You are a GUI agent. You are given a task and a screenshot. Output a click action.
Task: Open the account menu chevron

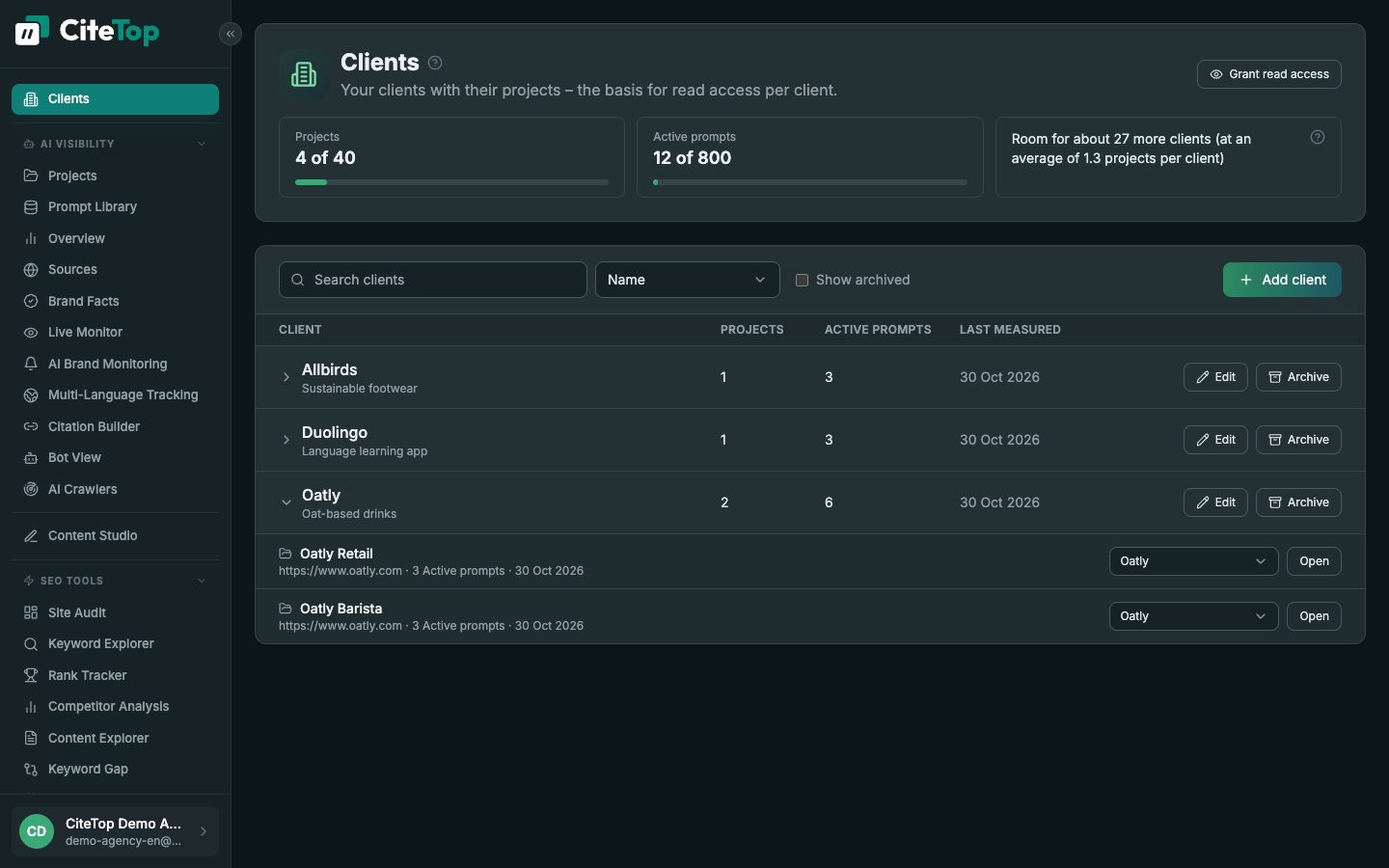click(x=203, y=831)
